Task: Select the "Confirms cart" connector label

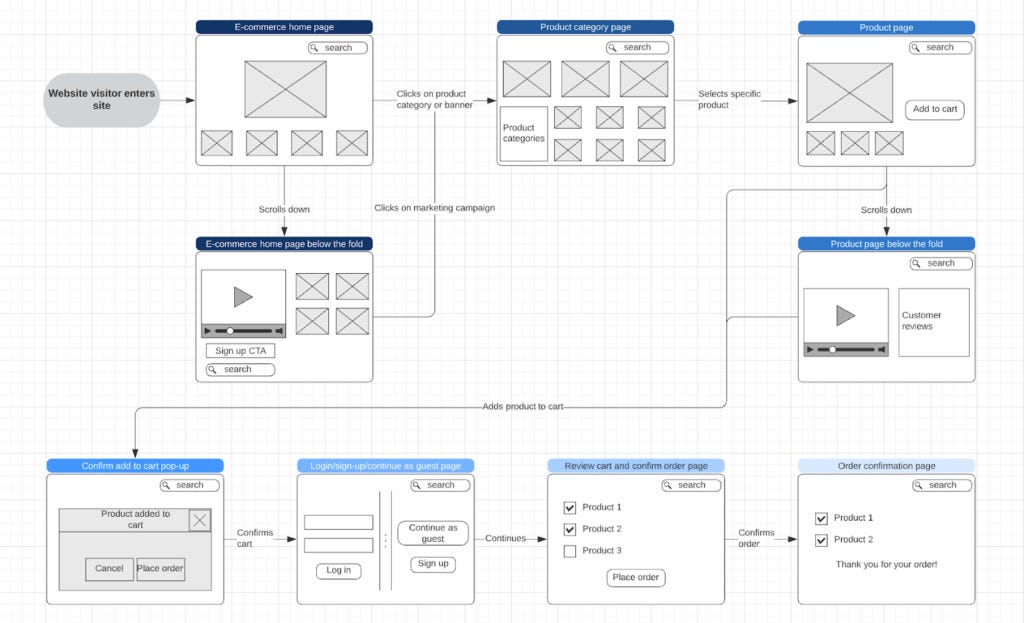Action: pos(255,538)
